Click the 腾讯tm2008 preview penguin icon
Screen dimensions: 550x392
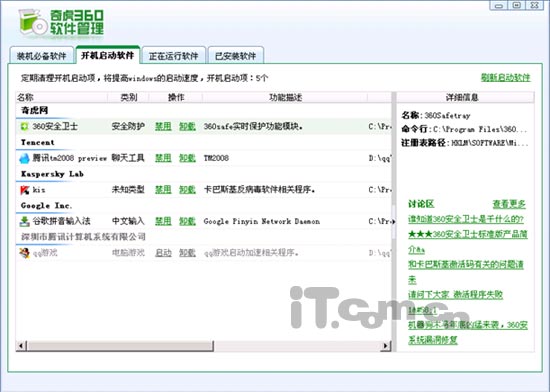click(24, 158)
